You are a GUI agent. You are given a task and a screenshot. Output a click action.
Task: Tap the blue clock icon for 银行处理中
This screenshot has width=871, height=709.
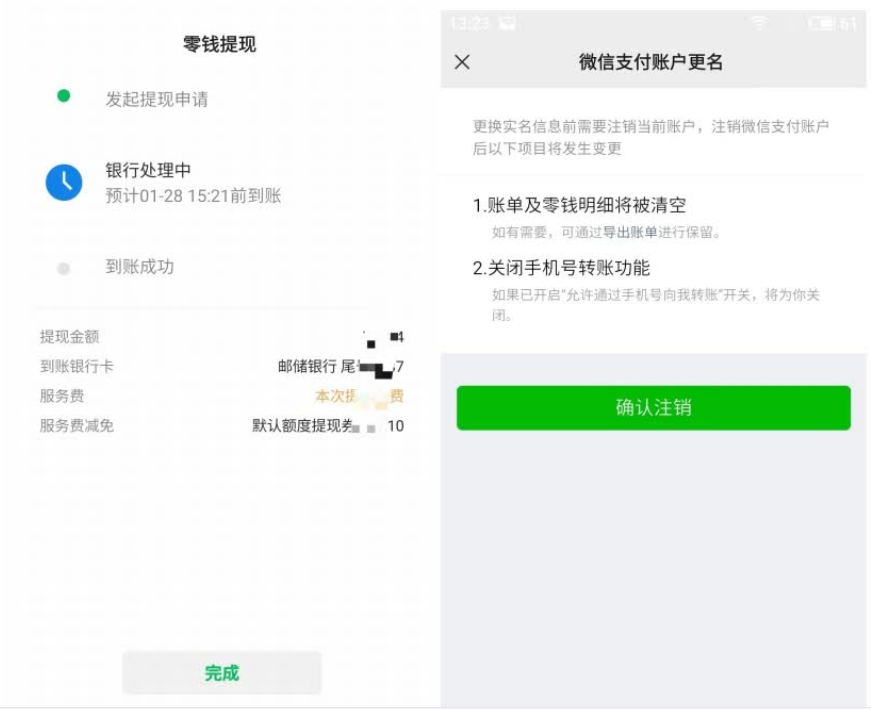coord(64,182)
